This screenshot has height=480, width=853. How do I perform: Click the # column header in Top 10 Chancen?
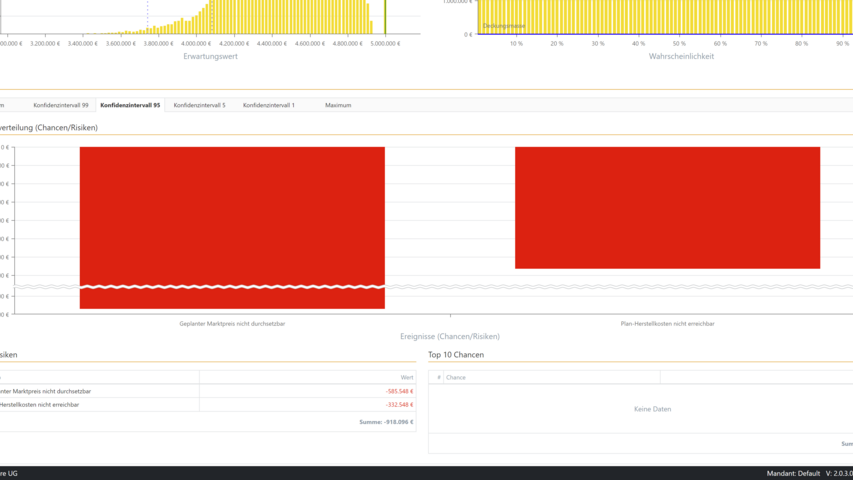click(x=435, y=377)
